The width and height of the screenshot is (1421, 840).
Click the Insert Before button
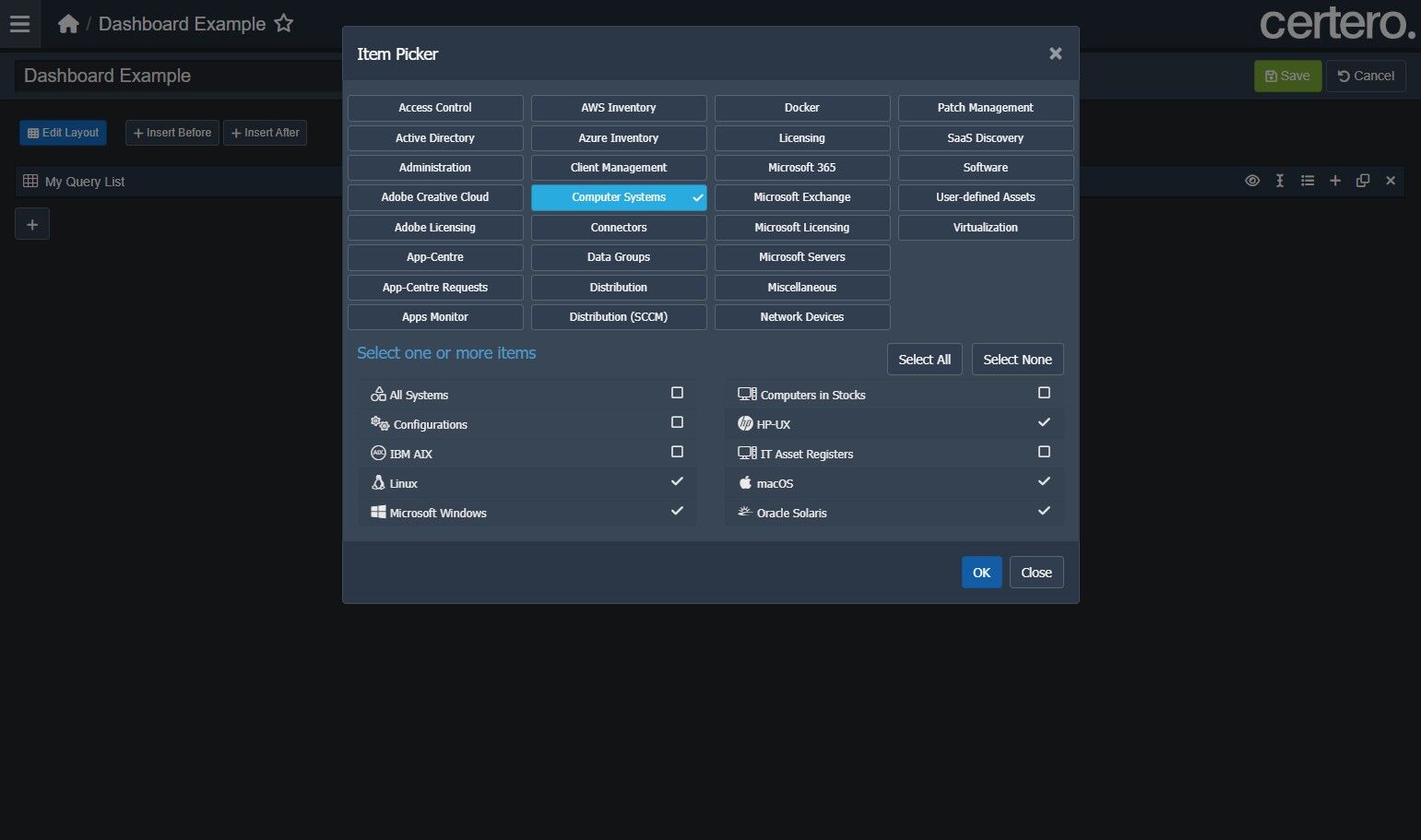pyautogui.click(x=172, y=133)
